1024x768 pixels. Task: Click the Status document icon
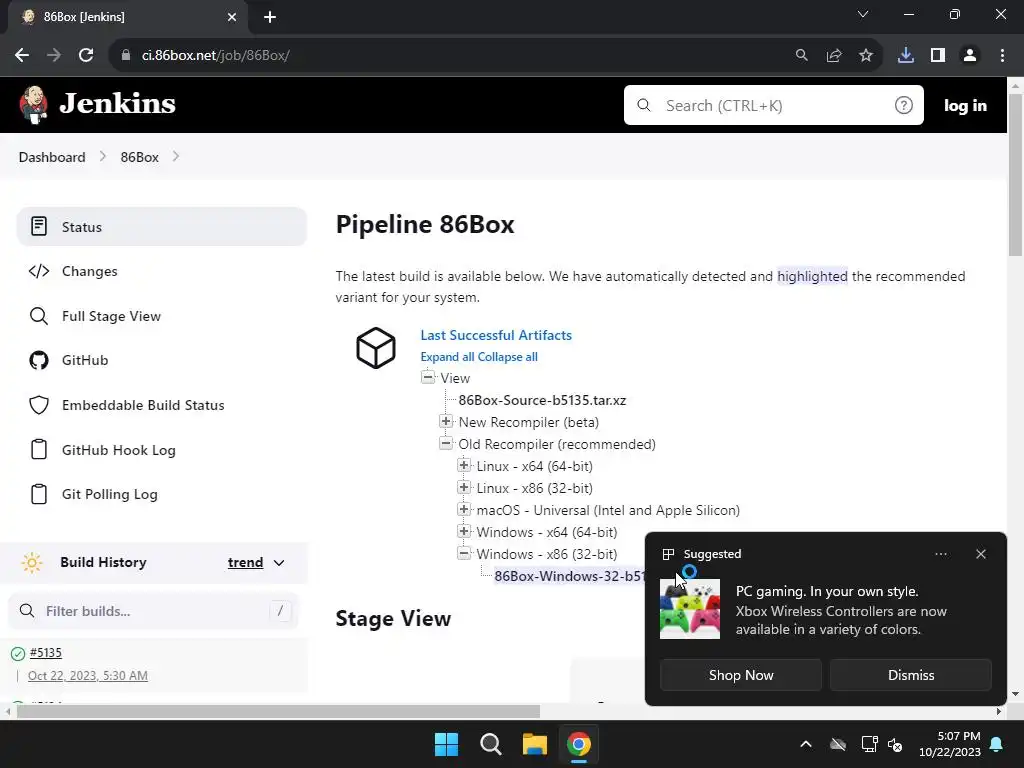coord(39,227)
